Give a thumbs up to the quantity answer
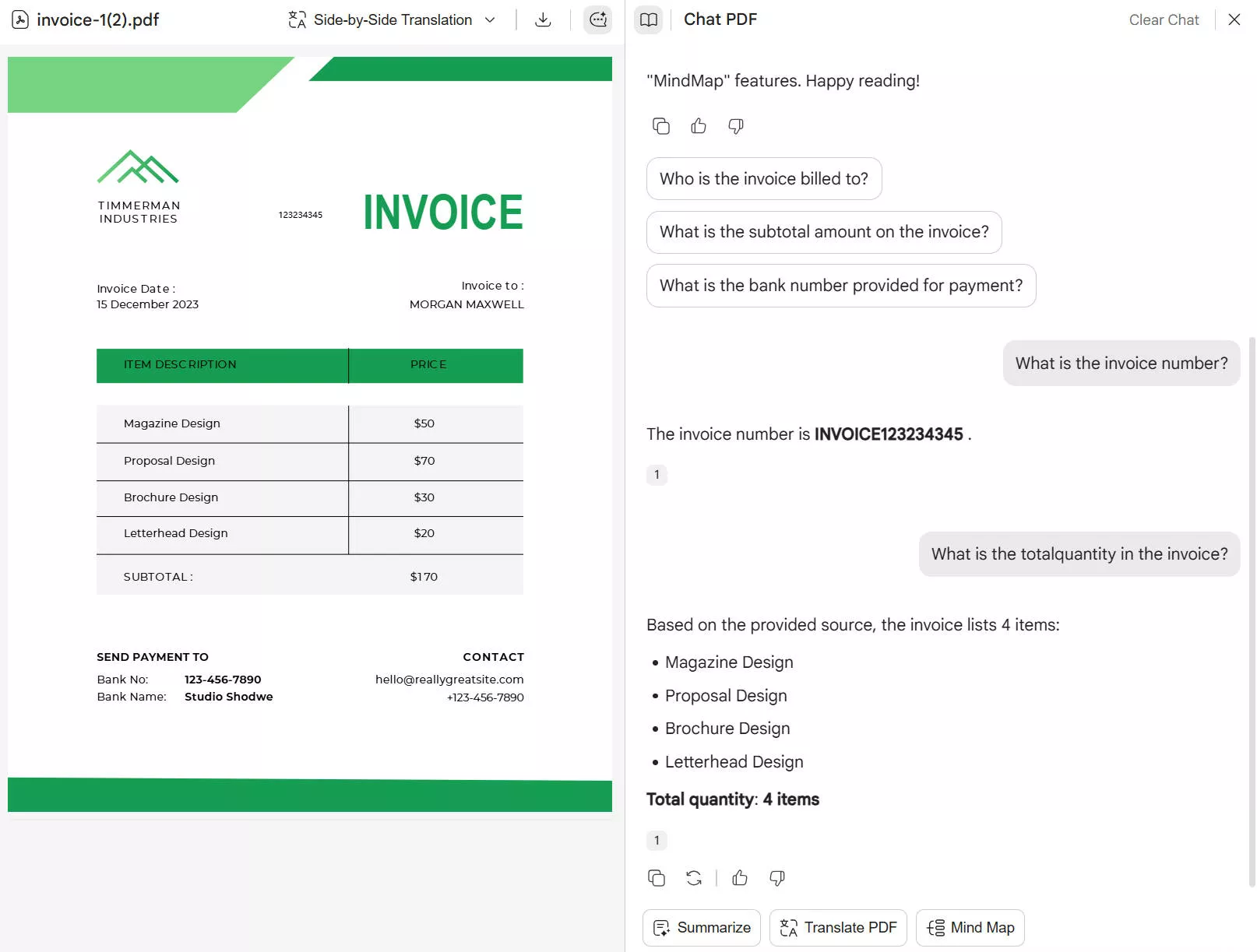Viewport: 1257px width, 952px height. pos(739,878)
